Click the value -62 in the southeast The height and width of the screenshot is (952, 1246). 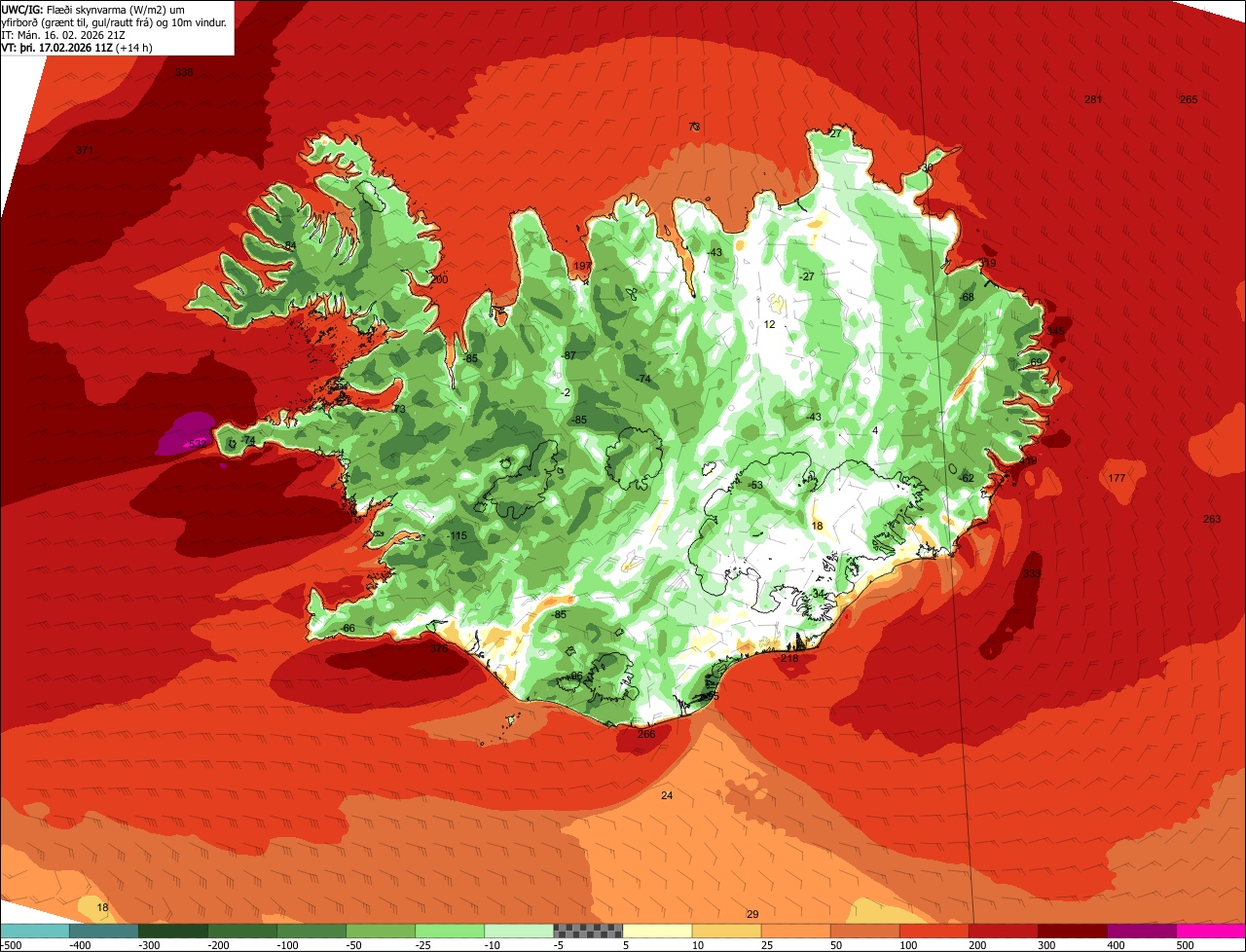[966, 479]
